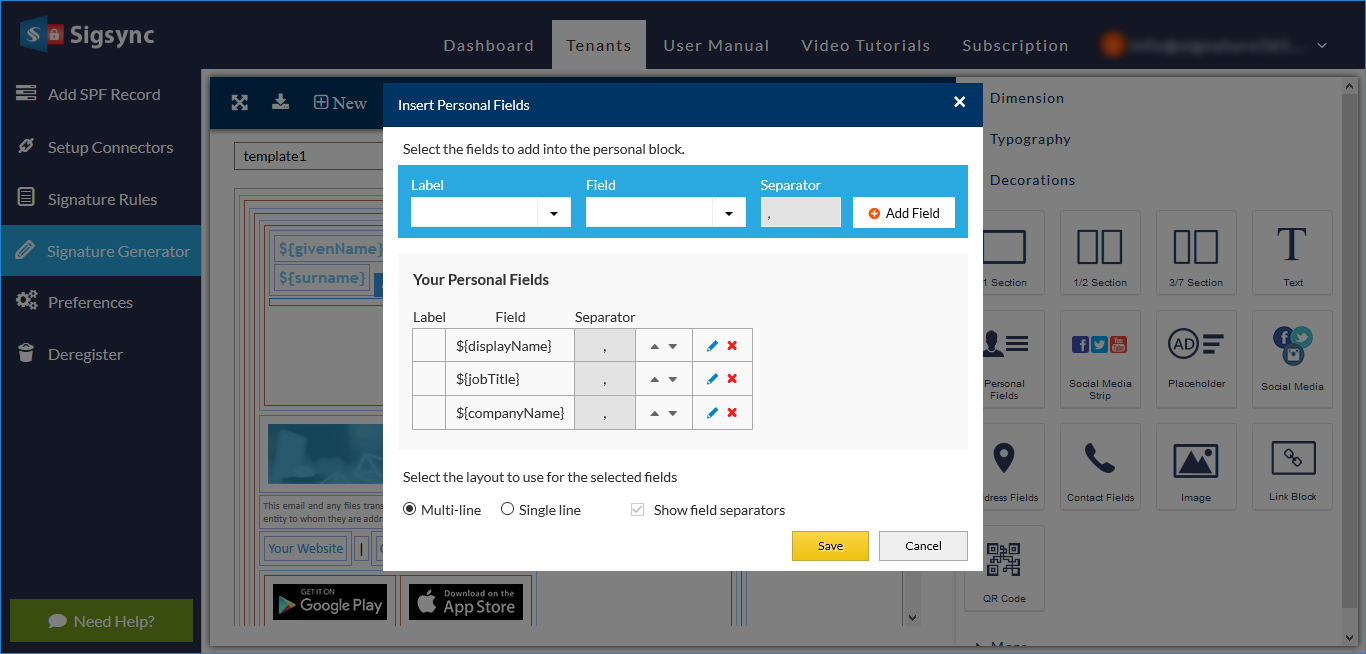The image size is (1366, 654).
Task: Click the fullscreen expand icon in editor toolbar
Action: [239, 102]
